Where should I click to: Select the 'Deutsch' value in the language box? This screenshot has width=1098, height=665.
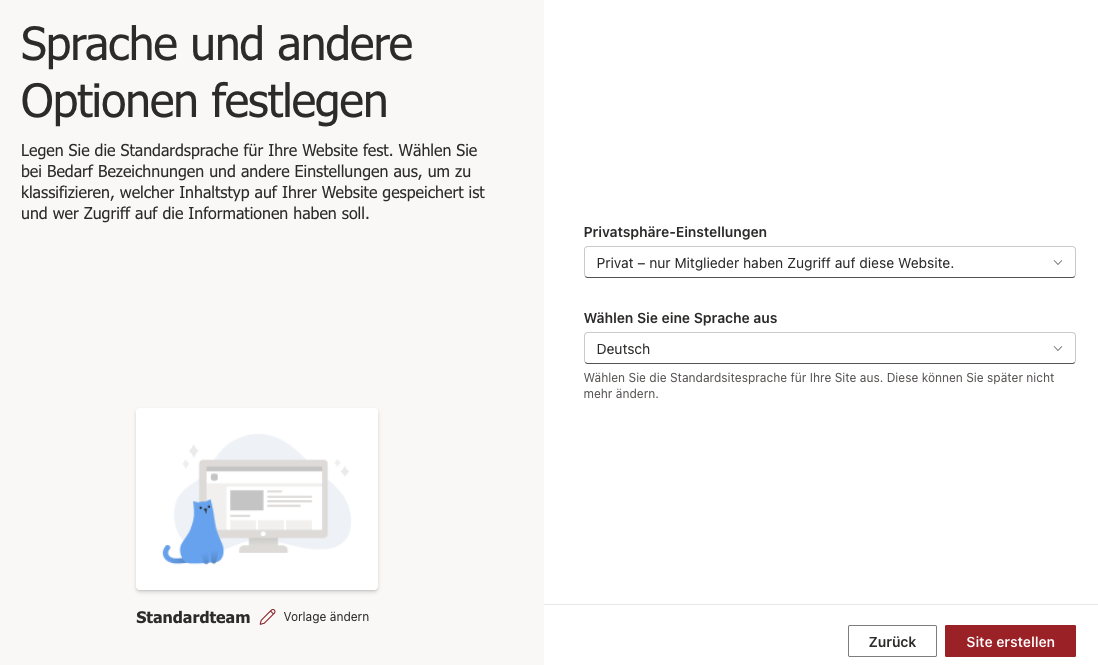(623, 349)
